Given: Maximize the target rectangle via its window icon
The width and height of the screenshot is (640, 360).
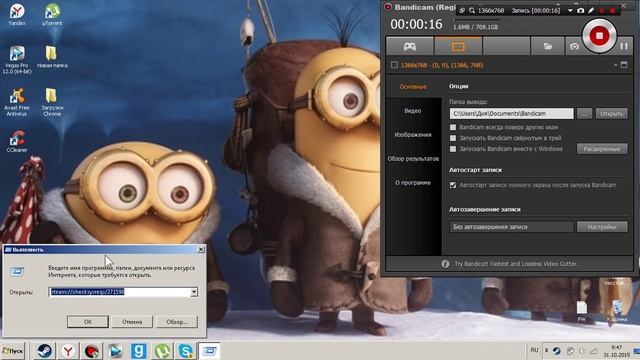Looking at the screenshot, I should [624, 65].
